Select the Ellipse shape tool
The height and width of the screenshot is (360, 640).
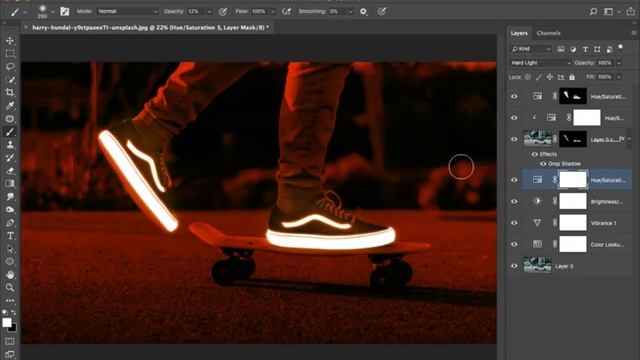(x=10, y=262)
